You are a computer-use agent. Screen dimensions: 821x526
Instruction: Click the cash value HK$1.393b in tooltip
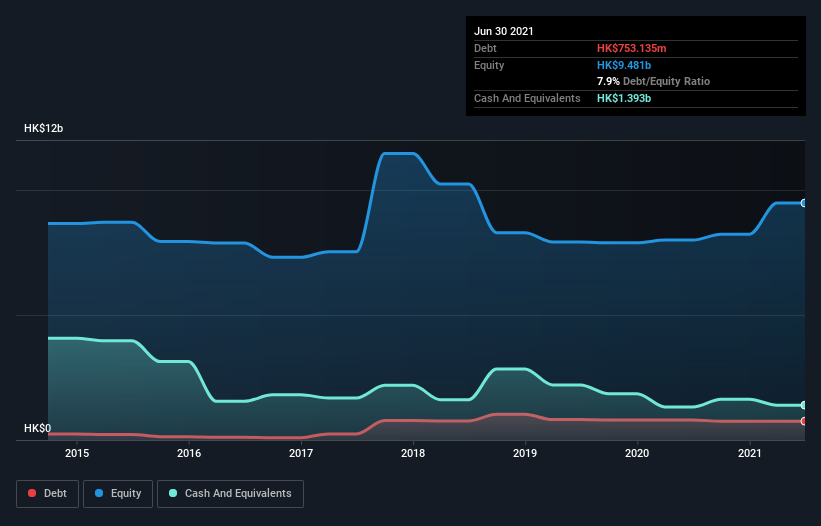pos(624,98)
